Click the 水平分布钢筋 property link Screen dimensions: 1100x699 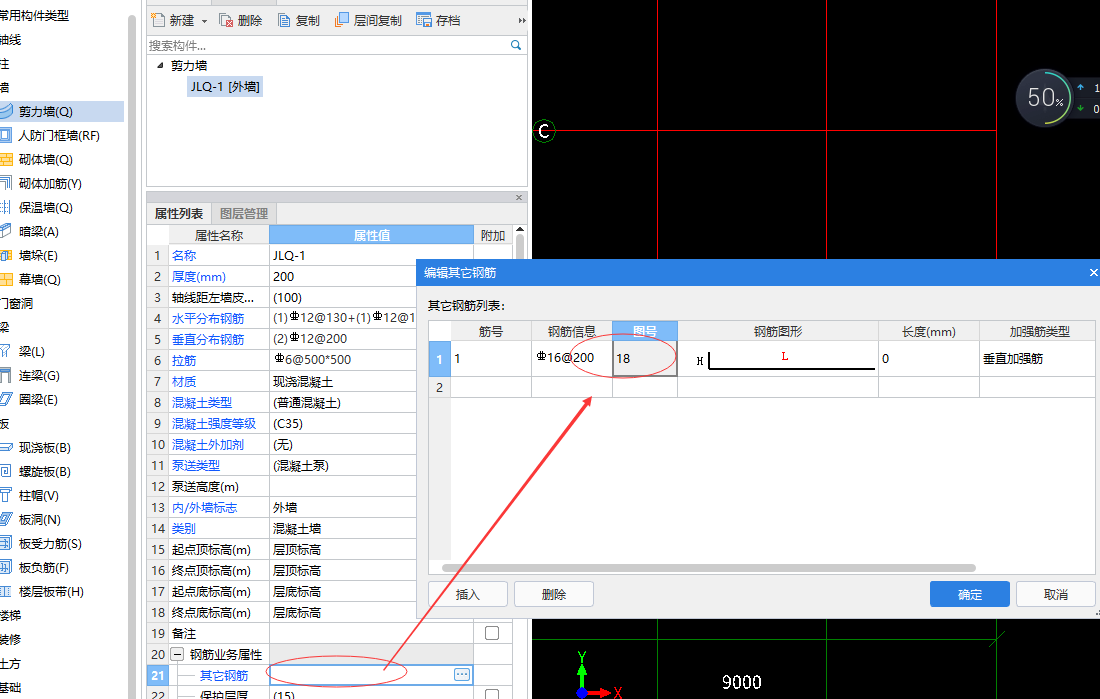point(208,319)
